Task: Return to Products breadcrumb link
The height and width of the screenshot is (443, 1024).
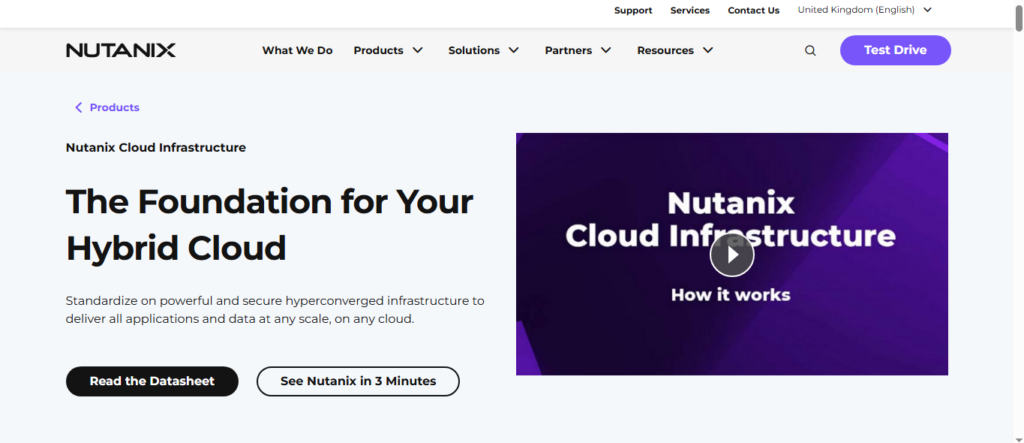Action: 114,107
